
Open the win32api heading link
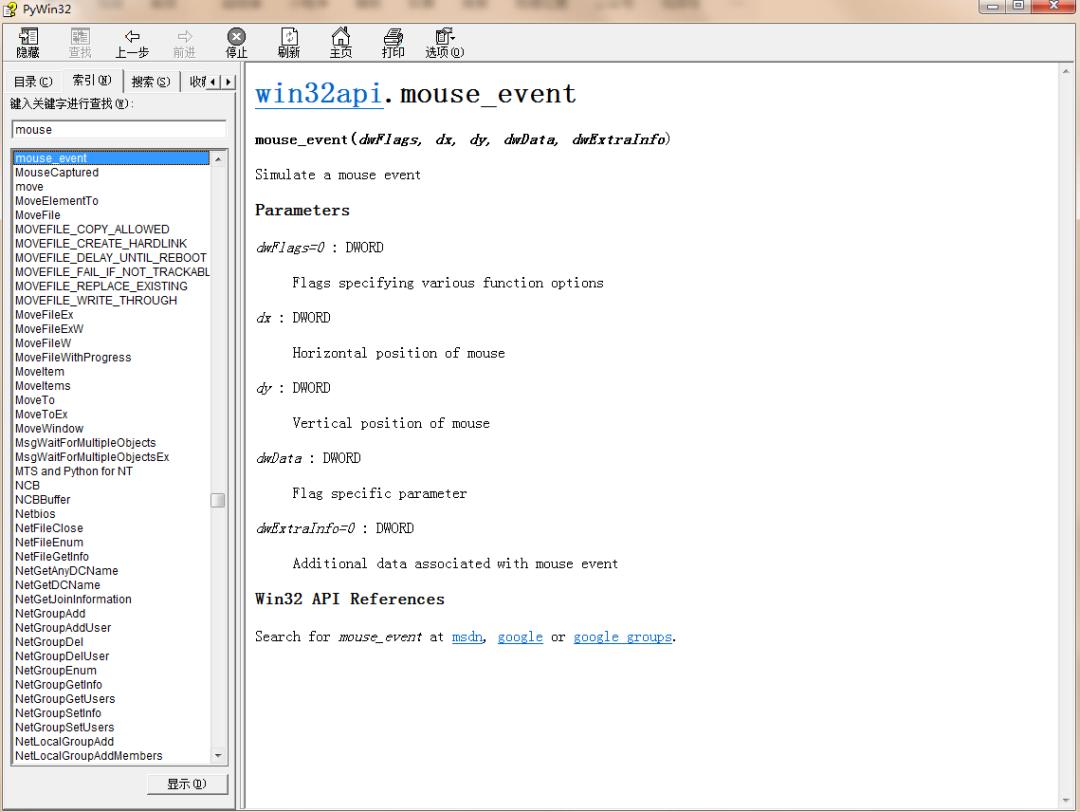(318, 94)
